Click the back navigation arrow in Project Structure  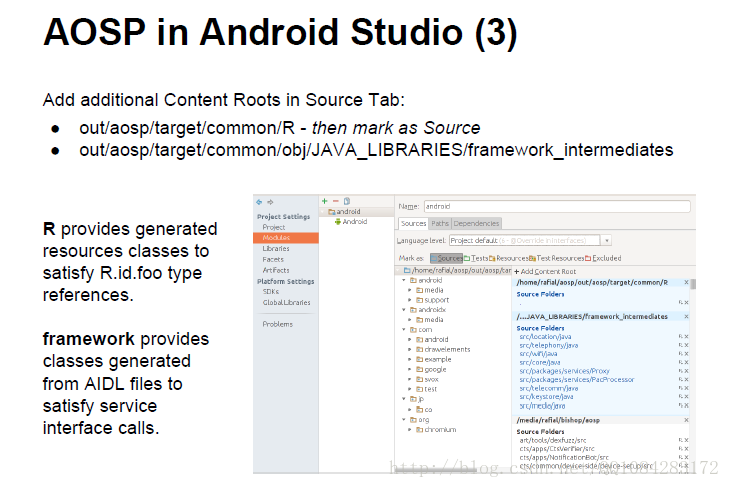[x=259, y=202]
